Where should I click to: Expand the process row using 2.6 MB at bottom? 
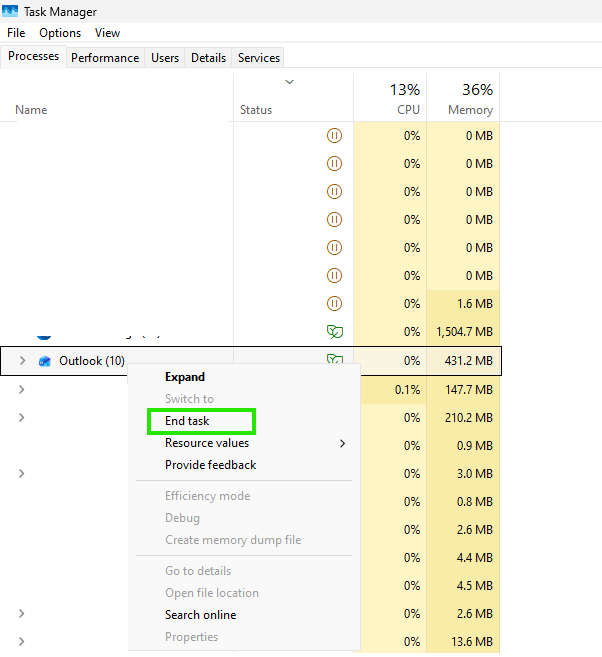21,614
